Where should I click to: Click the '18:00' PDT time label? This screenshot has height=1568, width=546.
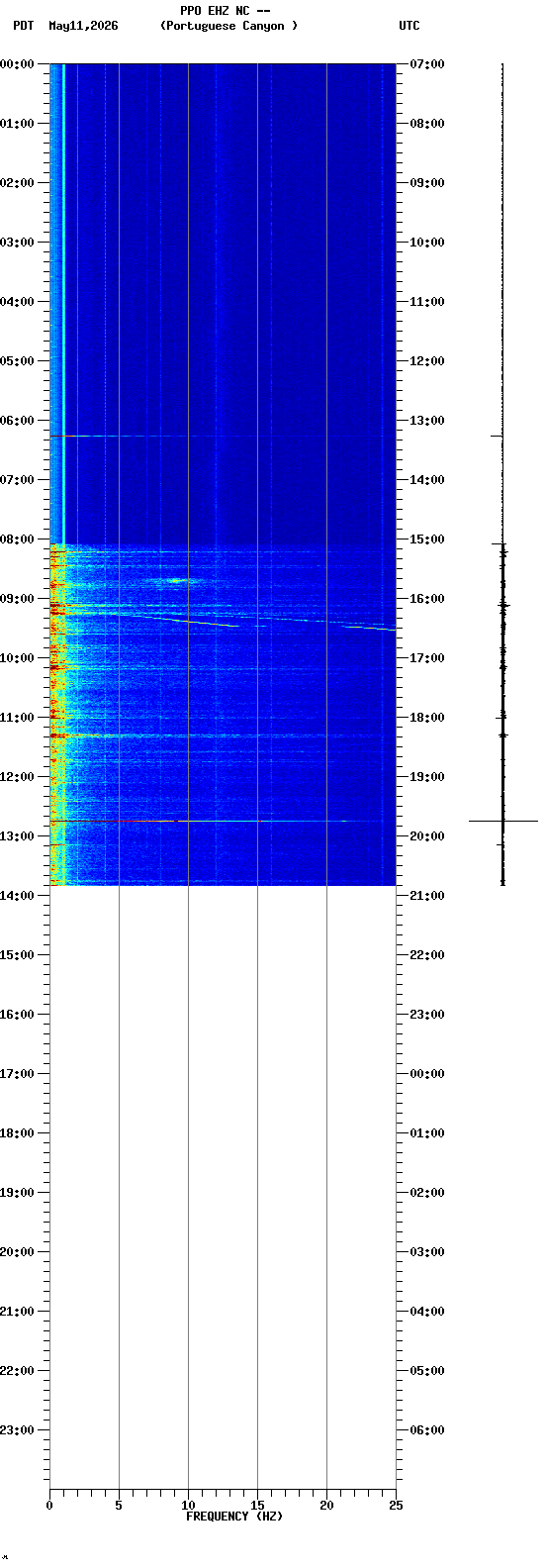(17, 1132)
